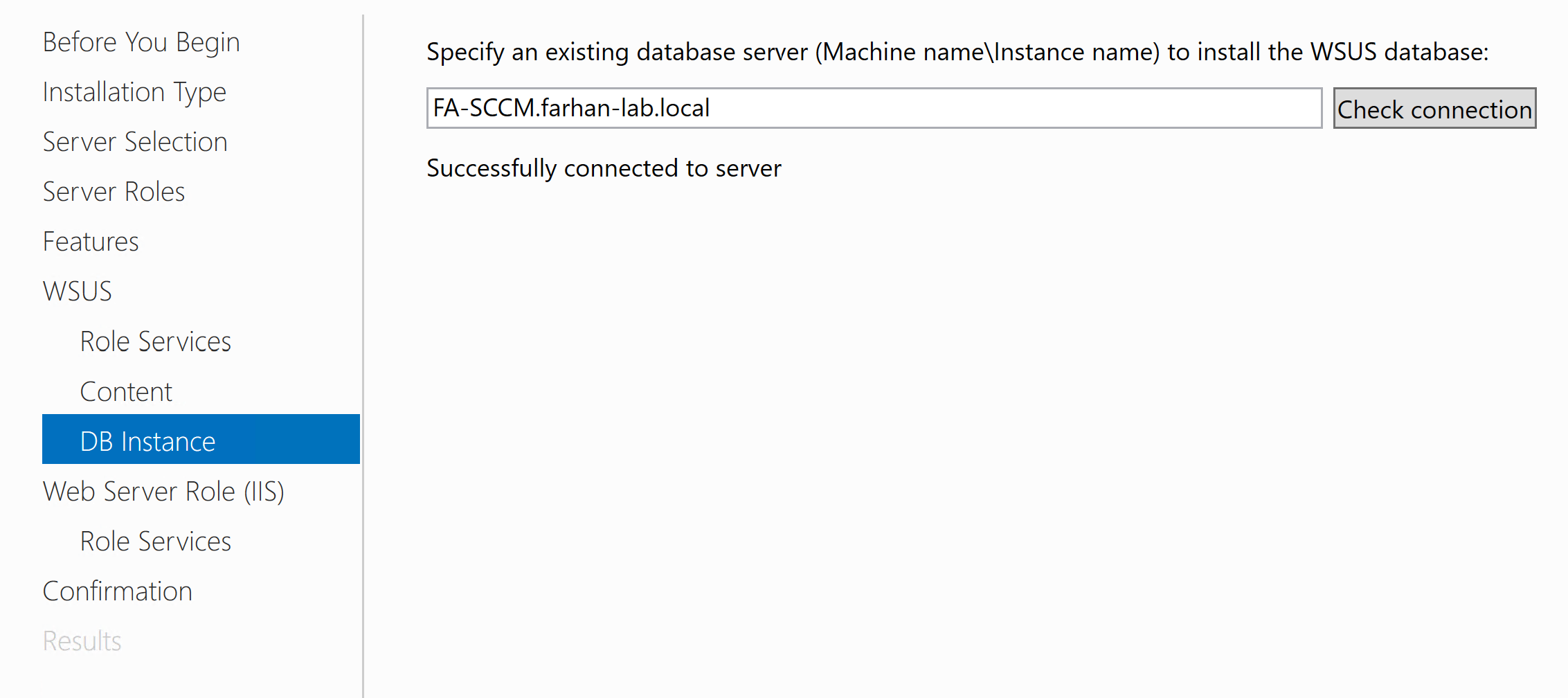The height and width of the screenshot is (698, 1568).
Task: Click the Successfully connected to server message
Action: (x=604, y=168)
